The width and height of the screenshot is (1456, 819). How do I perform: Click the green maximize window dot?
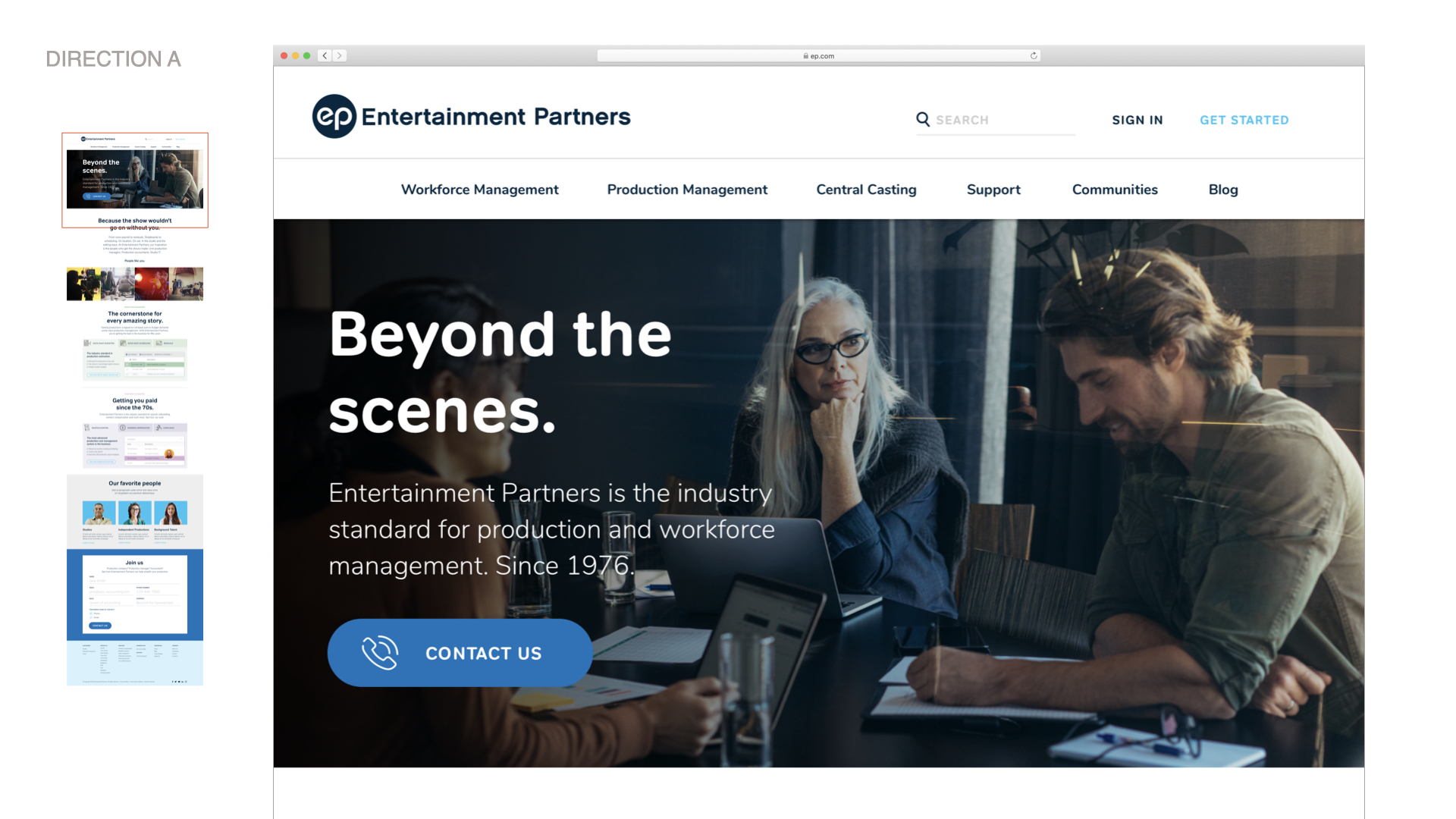tap(307, 55)
